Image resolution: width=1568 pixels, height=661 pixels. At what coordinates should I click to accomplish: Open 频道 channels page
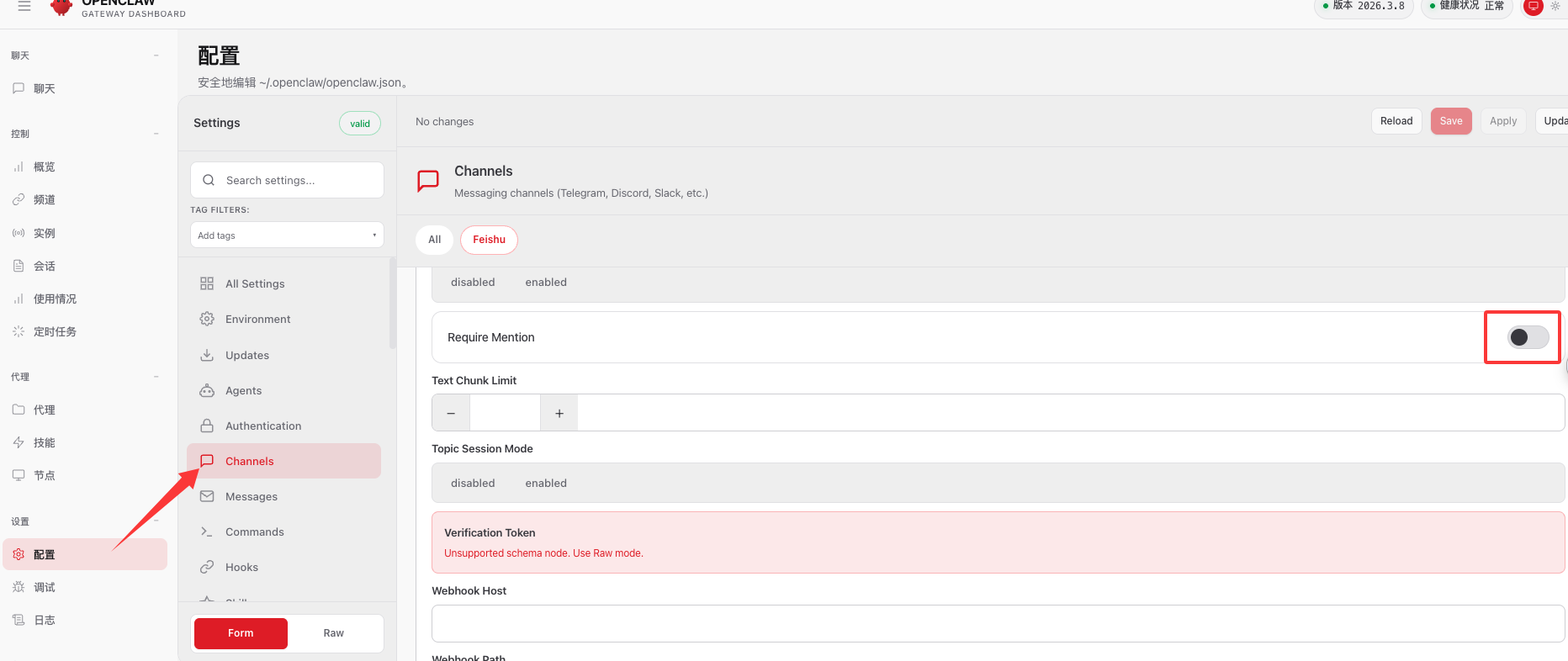point(84,199)
